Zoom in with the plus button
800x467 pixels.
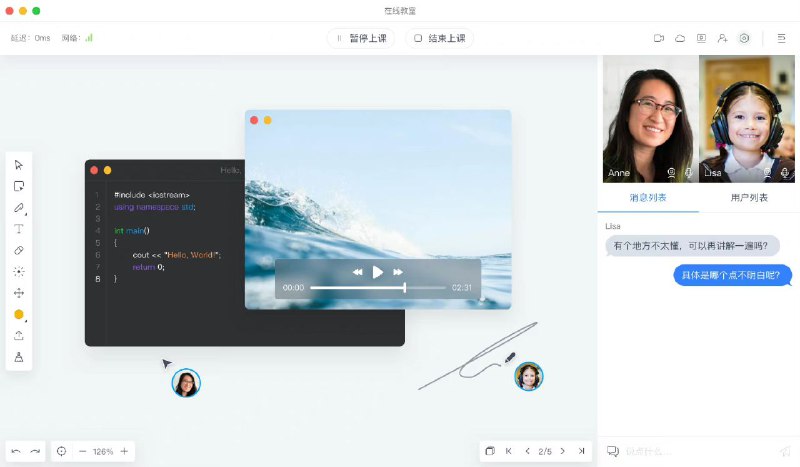(x=124, y=451)
